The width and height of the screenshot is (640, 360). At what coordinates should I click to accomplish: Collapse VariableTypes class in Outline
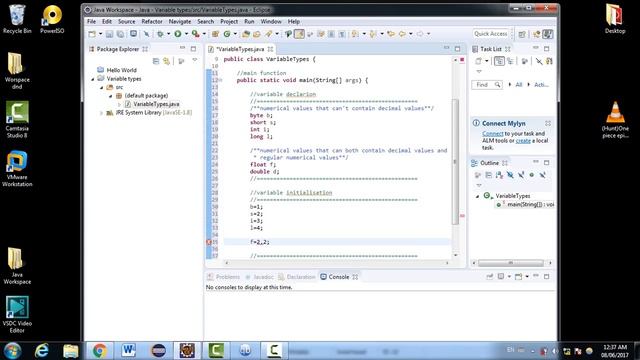pos(478,196)
